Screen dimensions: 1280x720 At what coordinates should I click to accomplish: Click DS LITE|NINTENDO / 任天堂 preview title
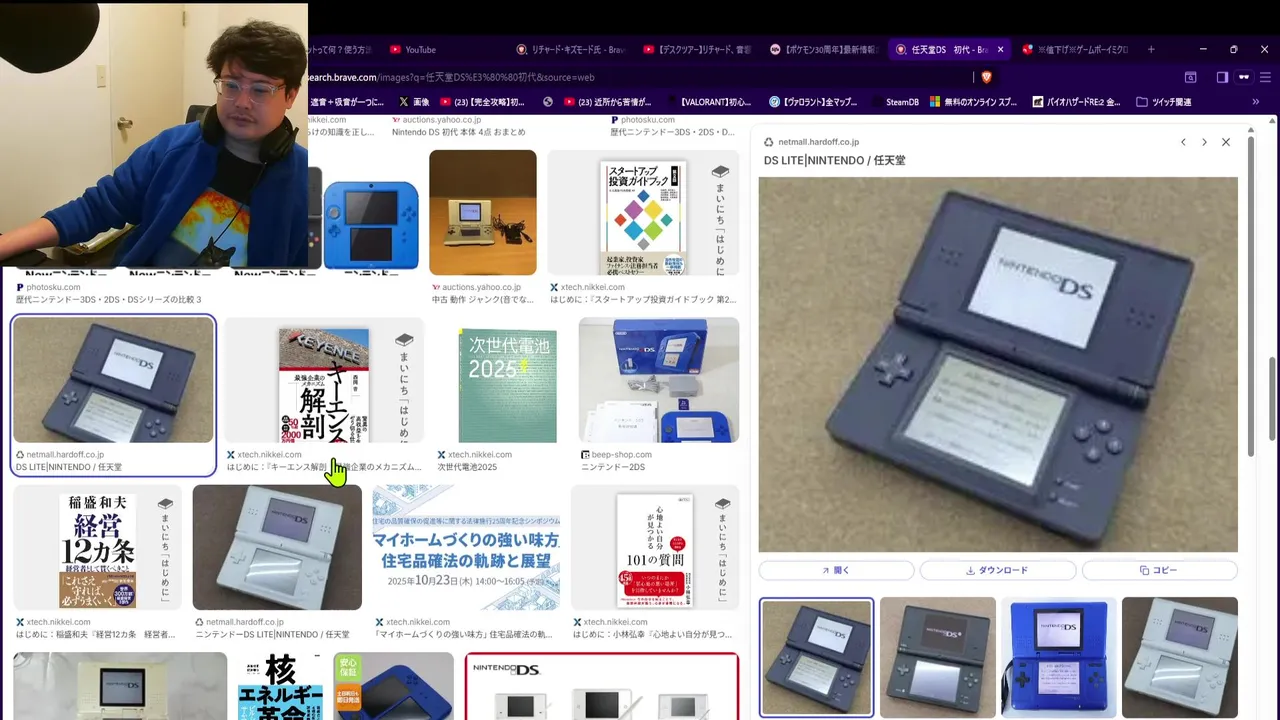click(834, 160)
